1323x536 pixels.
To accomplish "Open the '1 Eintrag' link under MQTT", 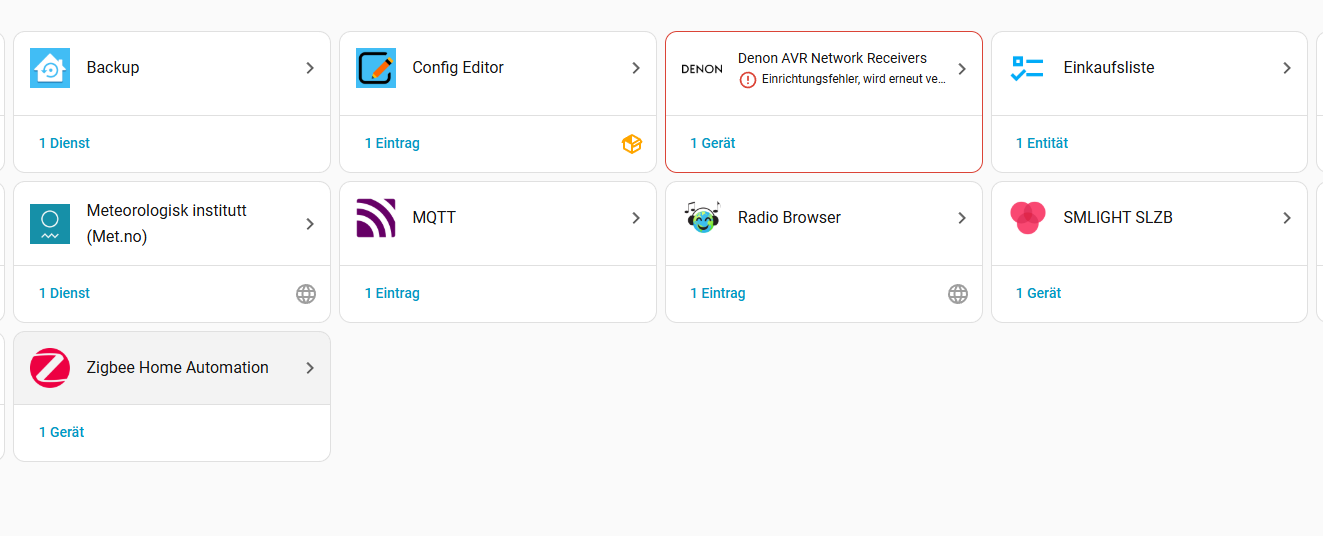I will point(392,294).
